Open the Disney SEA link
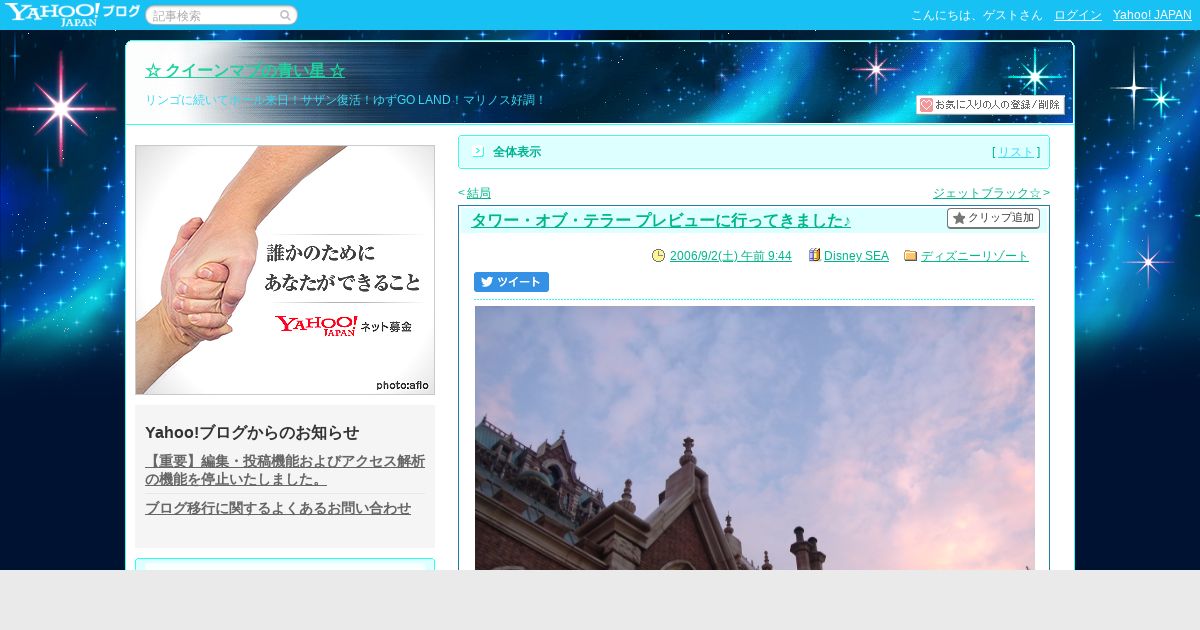The image size is (1200, 630). point(856,256)
